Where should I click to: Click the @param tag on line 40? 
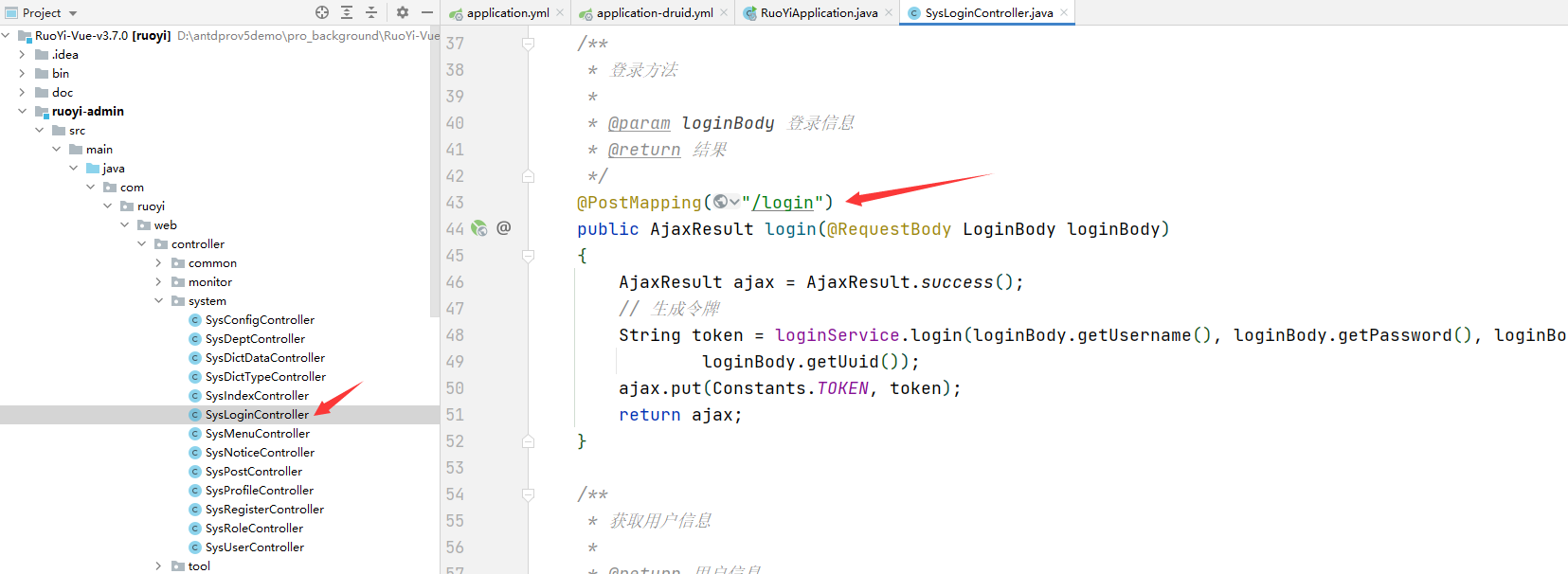(639, 123)
